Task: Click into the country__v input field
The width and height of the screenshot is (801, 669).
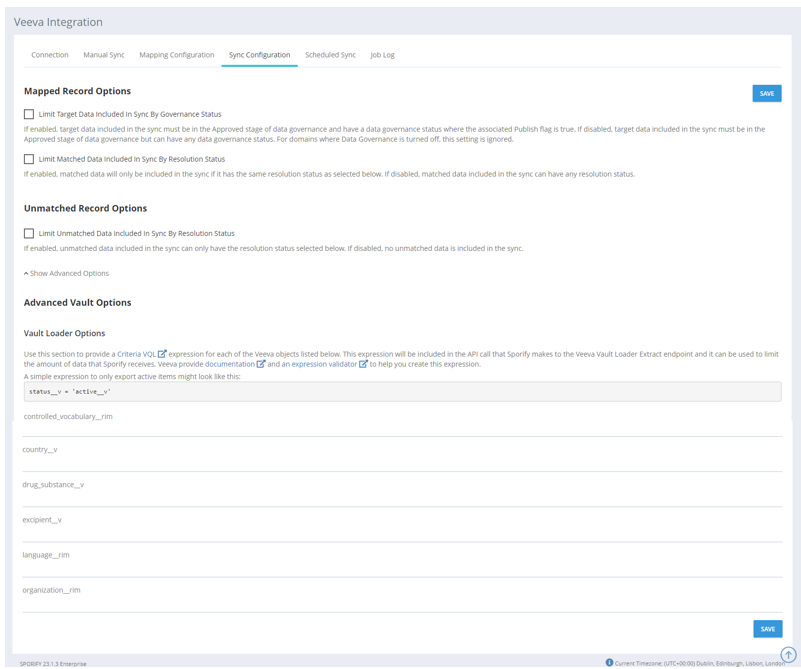Action: [x=400, y=461]
